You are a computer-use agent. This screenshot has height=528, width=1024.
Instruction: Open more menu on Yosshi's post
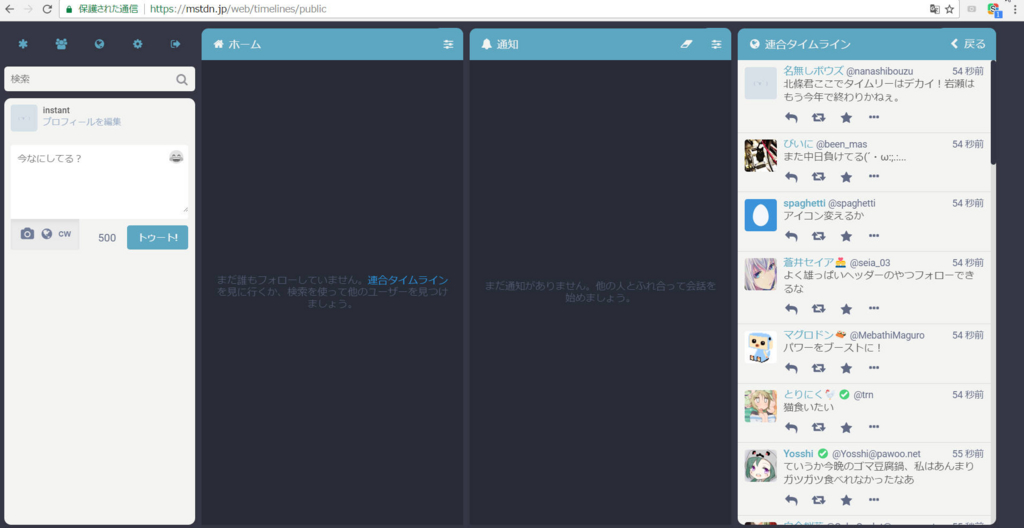(874, 499)
